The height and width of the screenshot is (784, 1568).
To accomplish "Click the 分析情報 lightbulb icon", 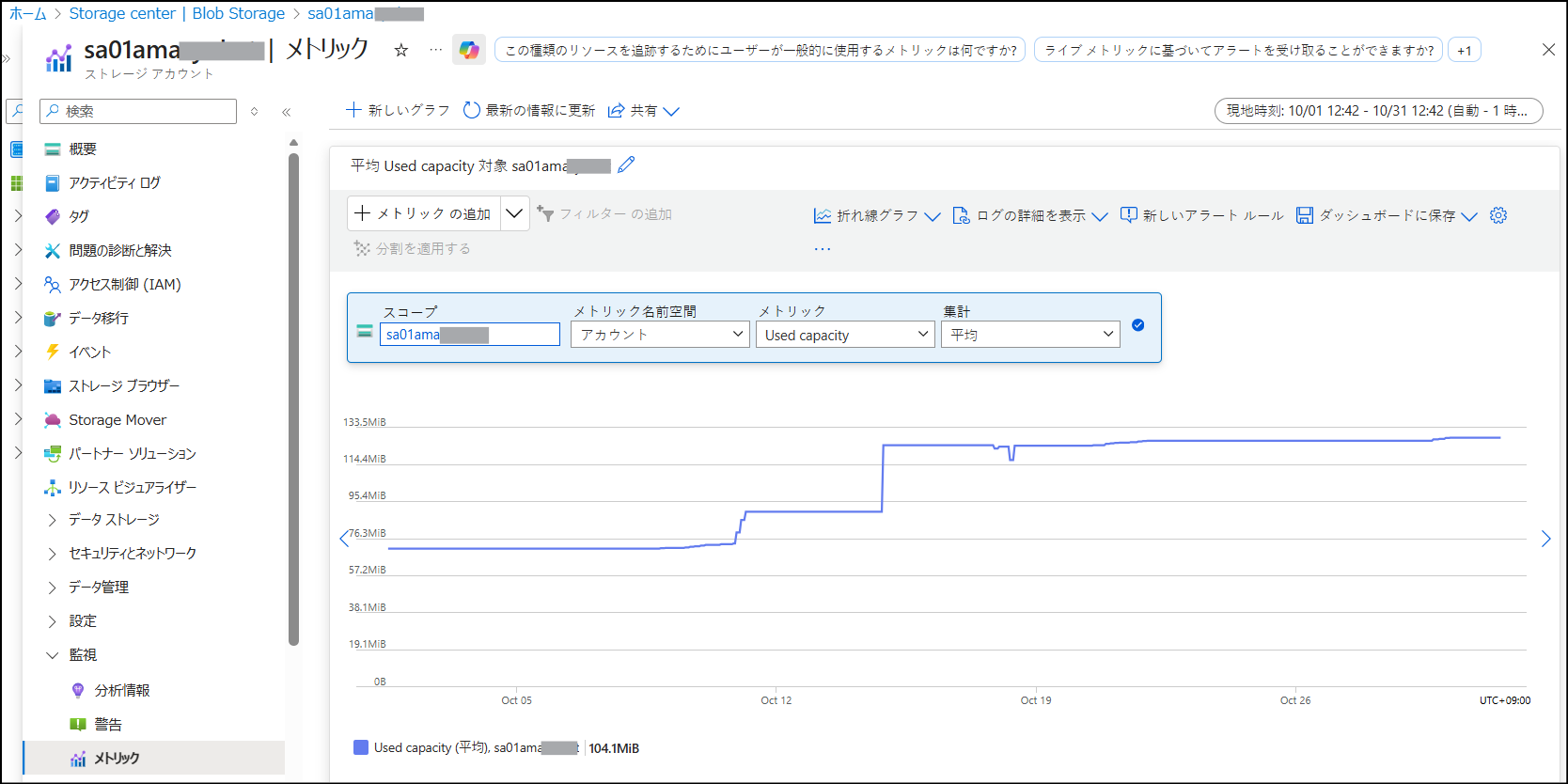I will click(x=78, y=691).
